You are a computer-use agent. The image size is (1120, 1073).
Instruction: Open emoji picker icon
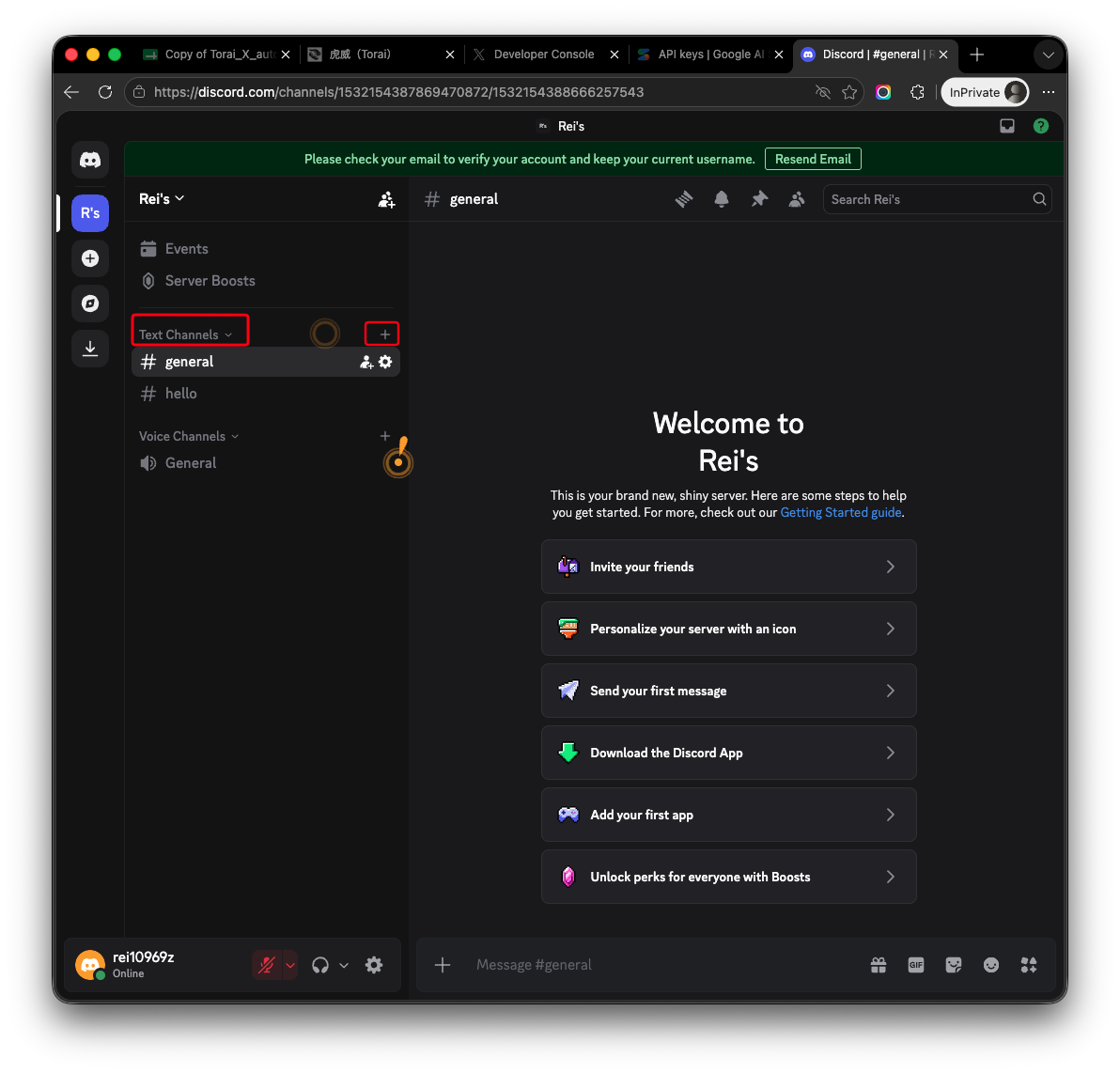pyautogui.click(x=990, y=965)
